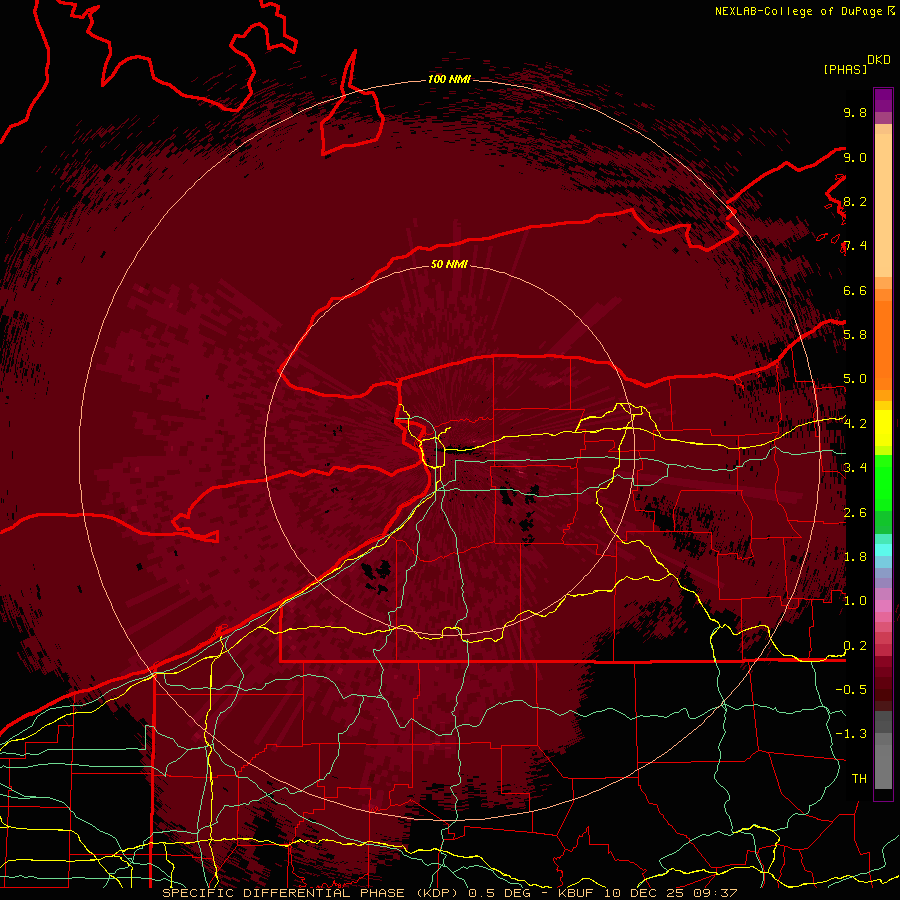
Task: Select the 50 NMI range ring label
Action: [449, 264]
